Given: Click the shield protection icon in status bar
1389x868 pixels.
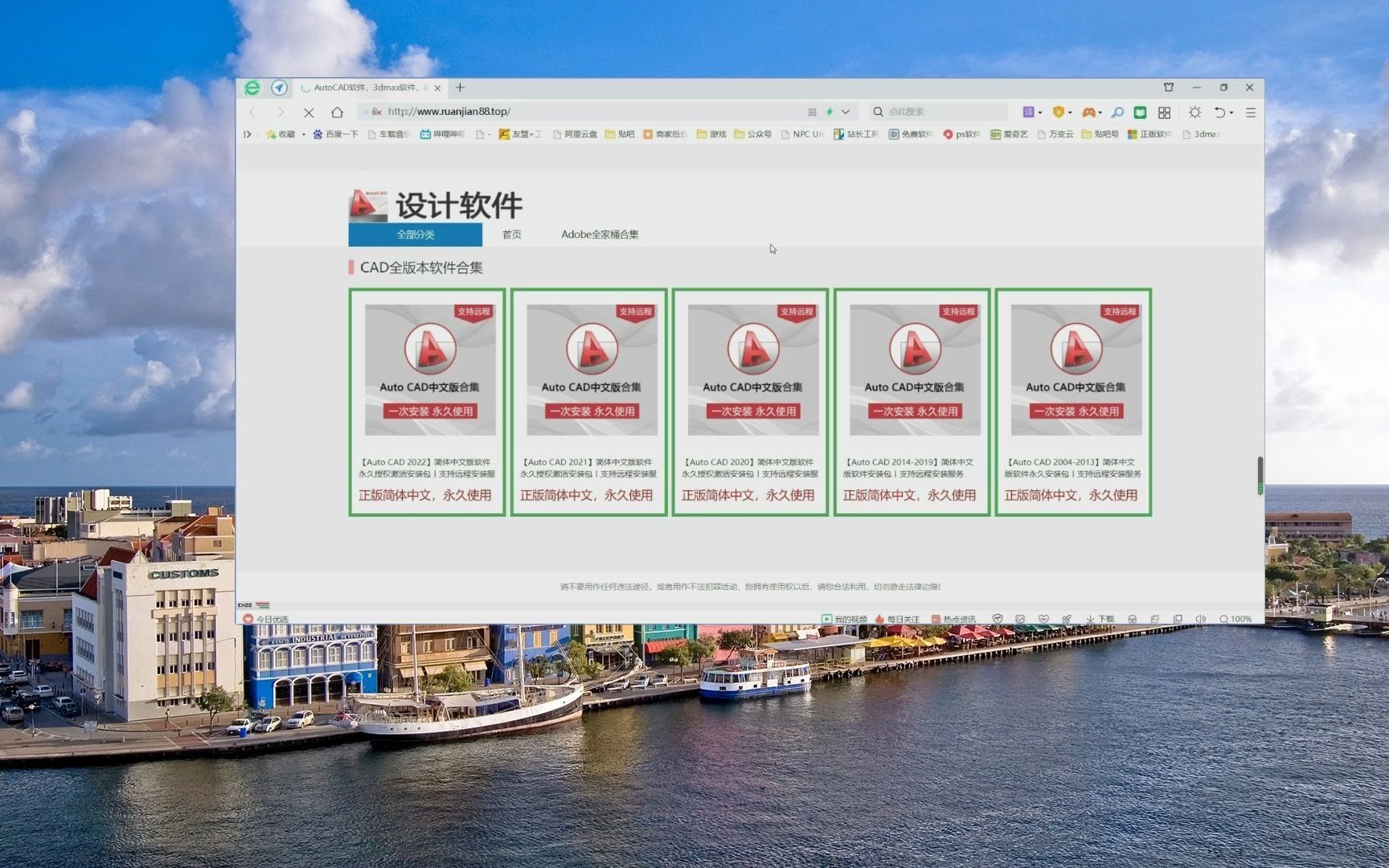Looking at the screenshot, I should [998, 619].
